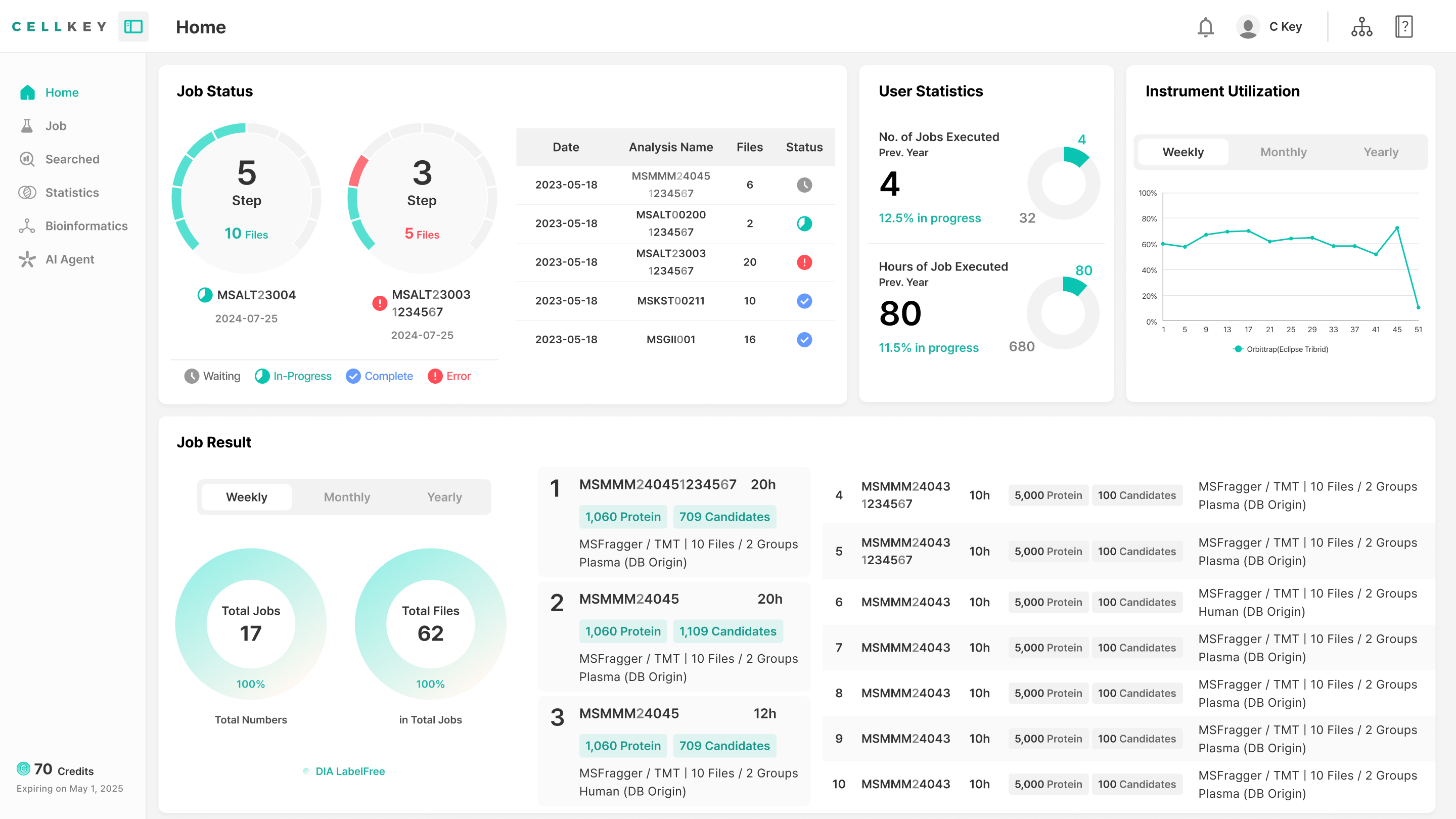
Task: Select Yearly in Job Result period toggle
Action: click(x=444, y=497)
